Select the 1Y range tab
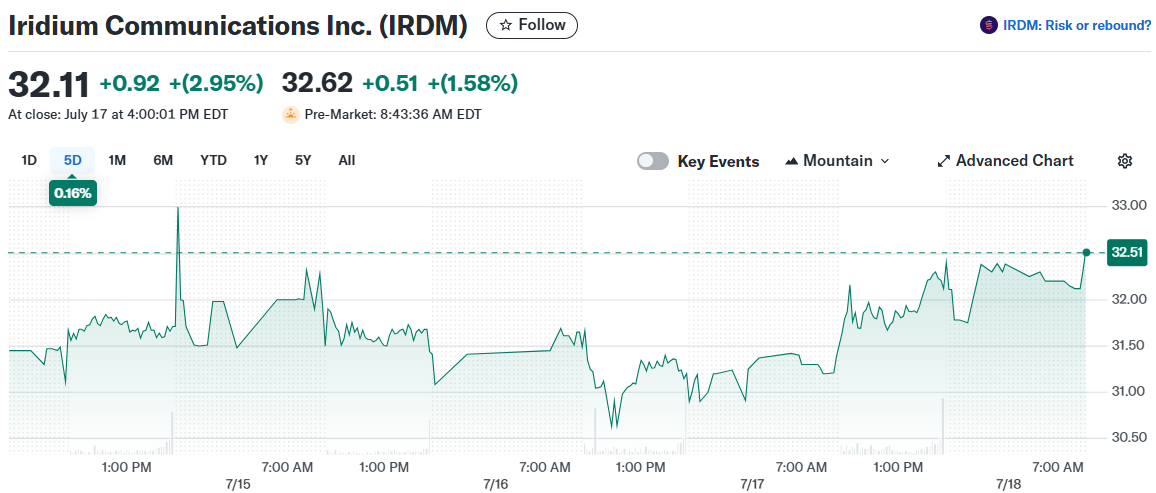The height and width of the screenshot is (493, 1156). [x=260, y=160]
